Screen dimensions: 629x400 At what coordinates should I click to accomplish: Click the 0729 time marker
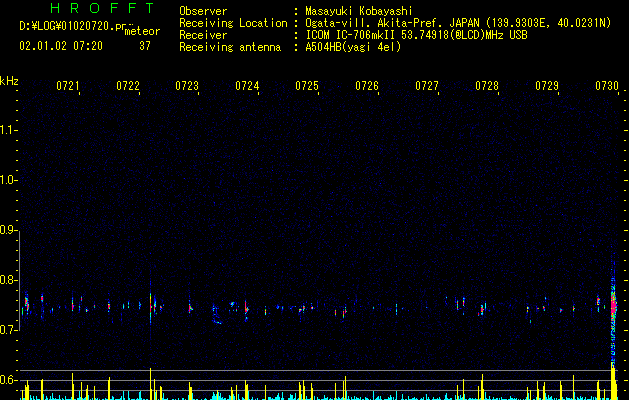547,86
